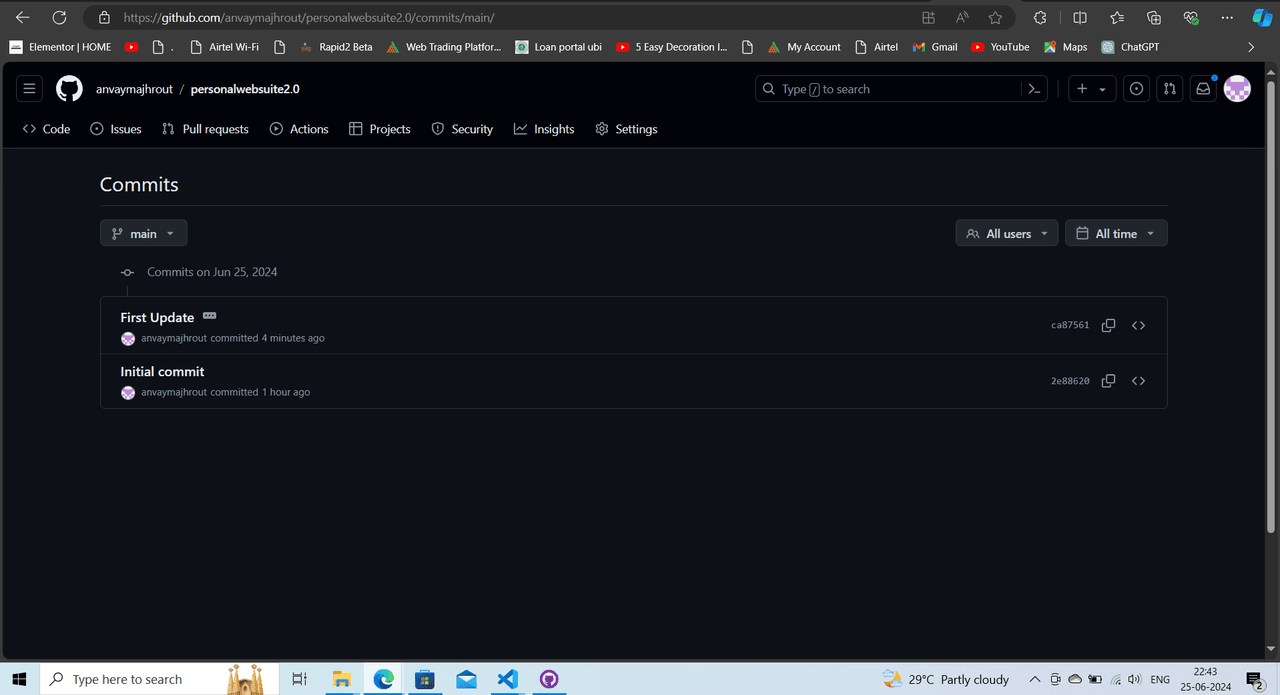Expand the create new plus dropdown

coord(1090,89)
